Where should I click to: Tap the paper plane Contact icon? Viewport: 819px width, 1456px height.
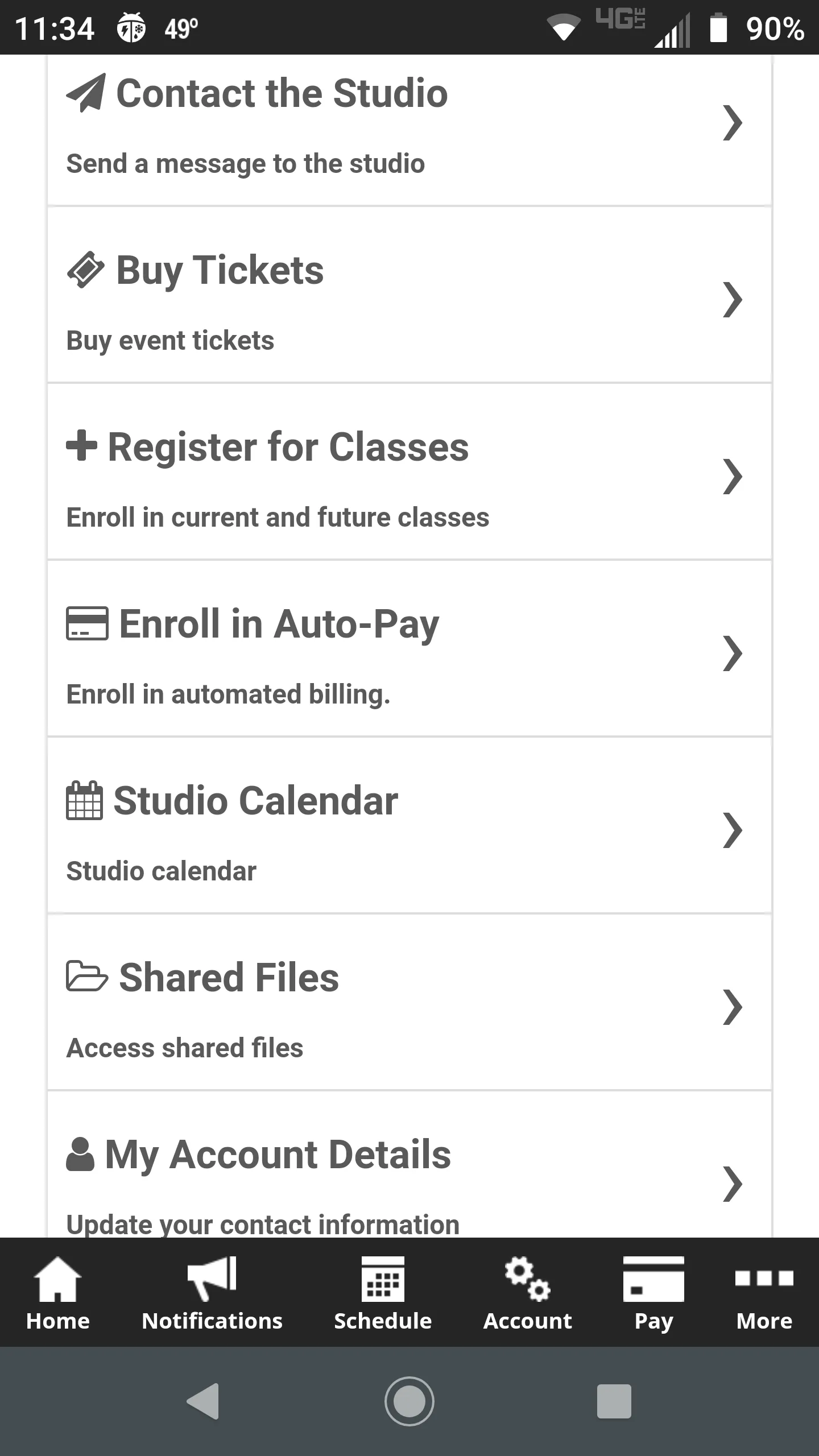point(86,93)
